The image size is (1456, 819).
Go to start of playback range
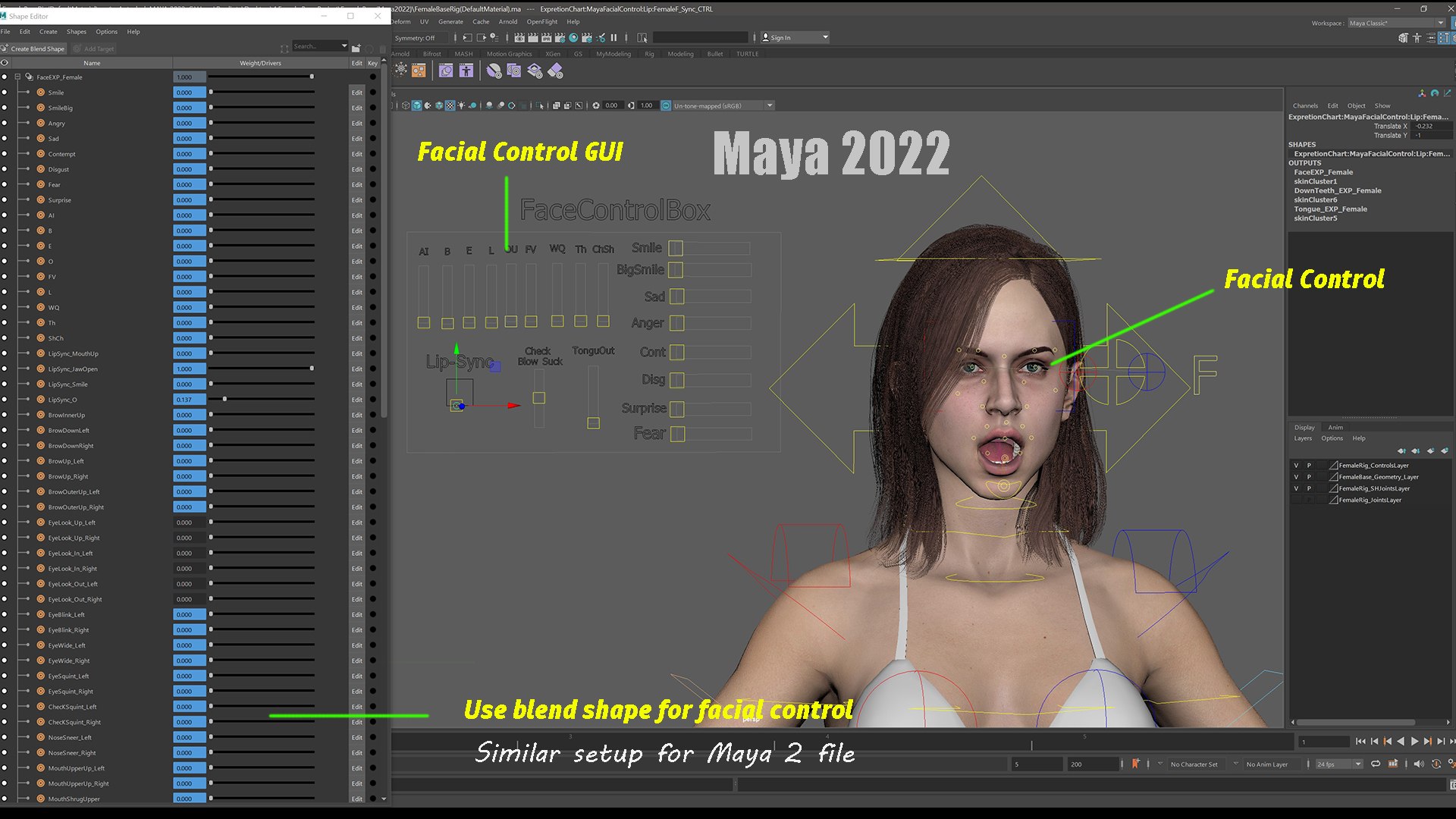(x=1360, y=742)
